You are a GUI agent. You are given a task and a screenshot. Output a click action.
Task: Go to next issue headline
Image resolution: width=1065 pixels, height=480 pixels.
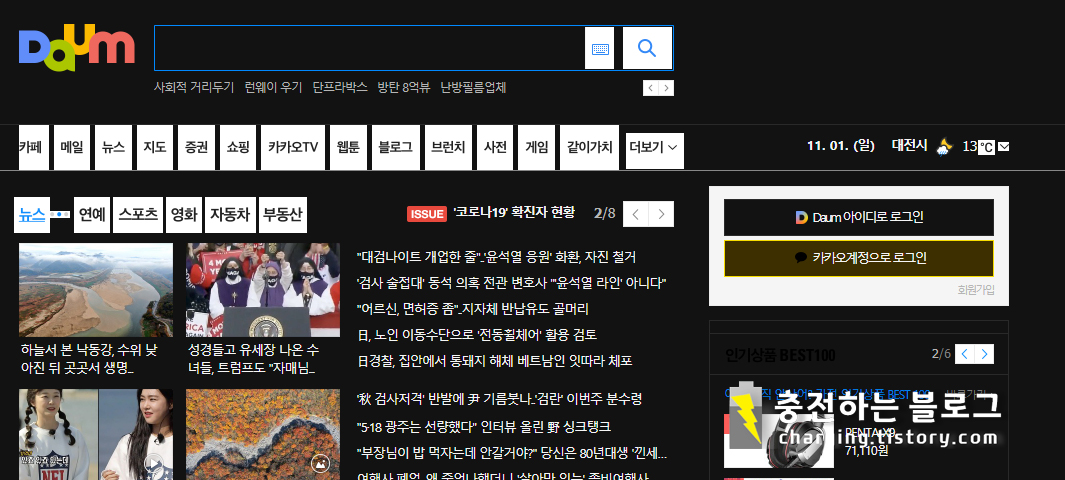point(662,215)
